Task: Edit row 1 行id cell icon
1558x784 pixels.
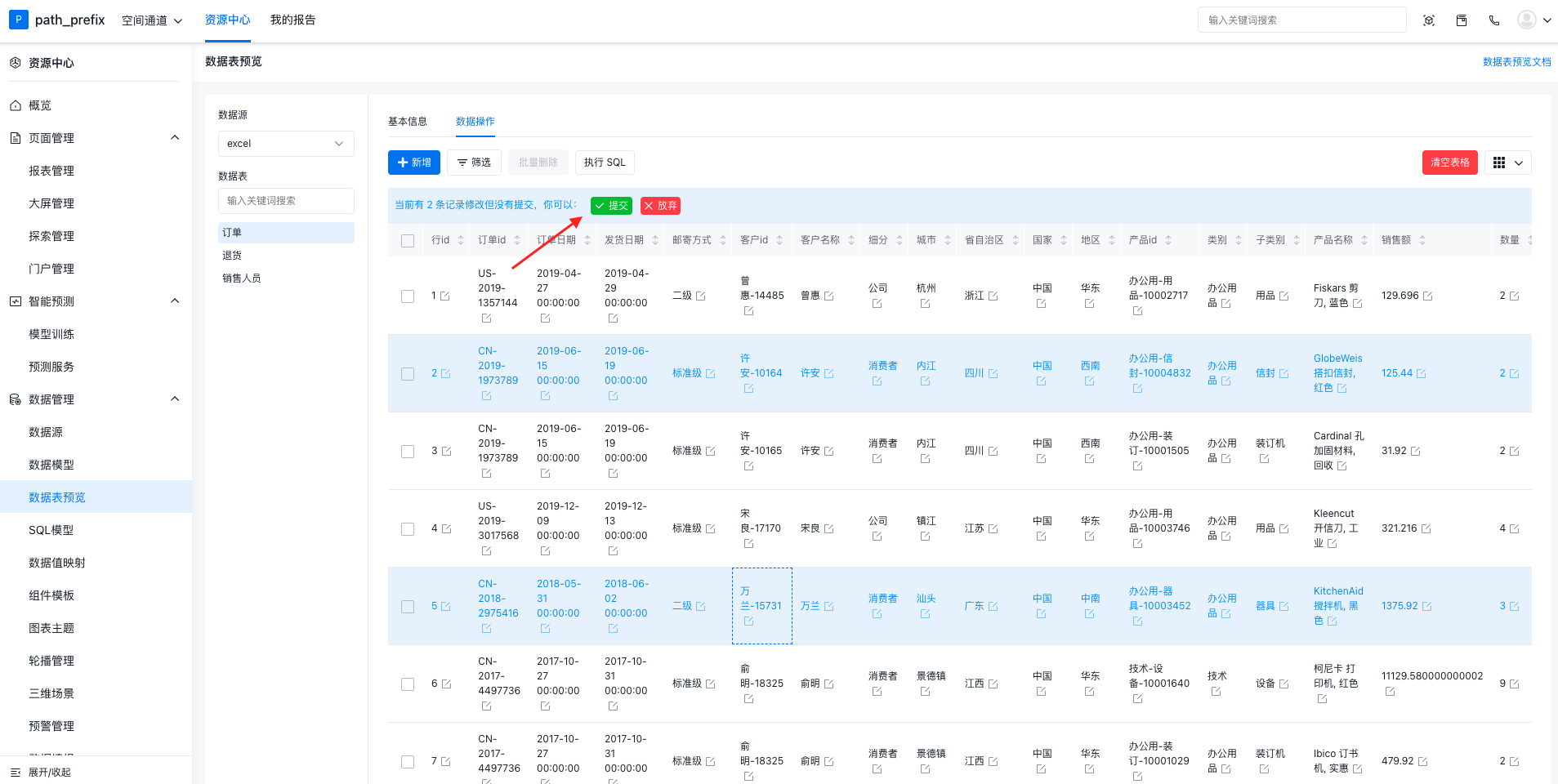Action: click(445, 296)
